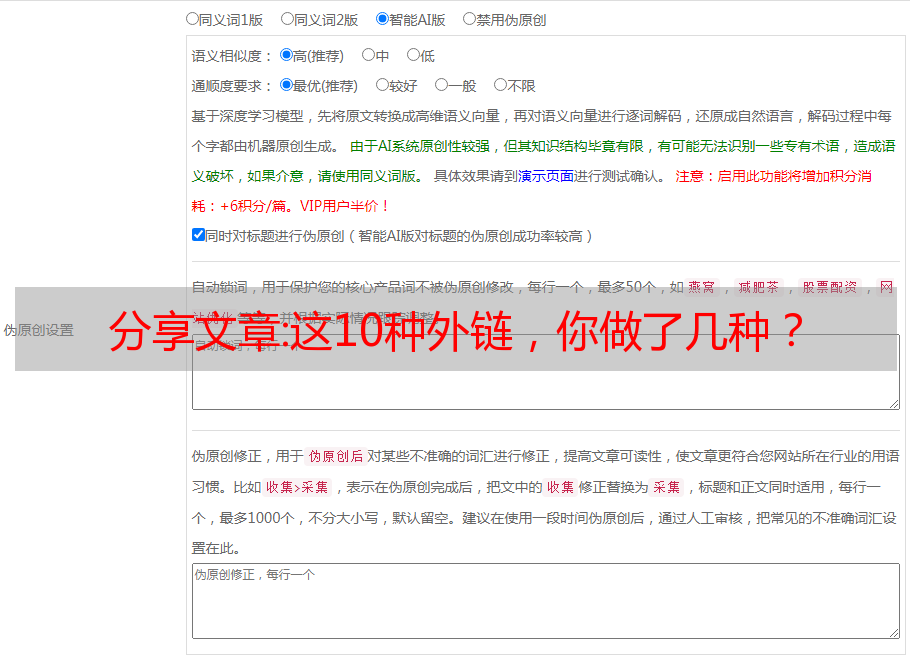Viewport: 911px width, 658px height.
Task: Click the 伪原创设置 label
Action: 38,330
